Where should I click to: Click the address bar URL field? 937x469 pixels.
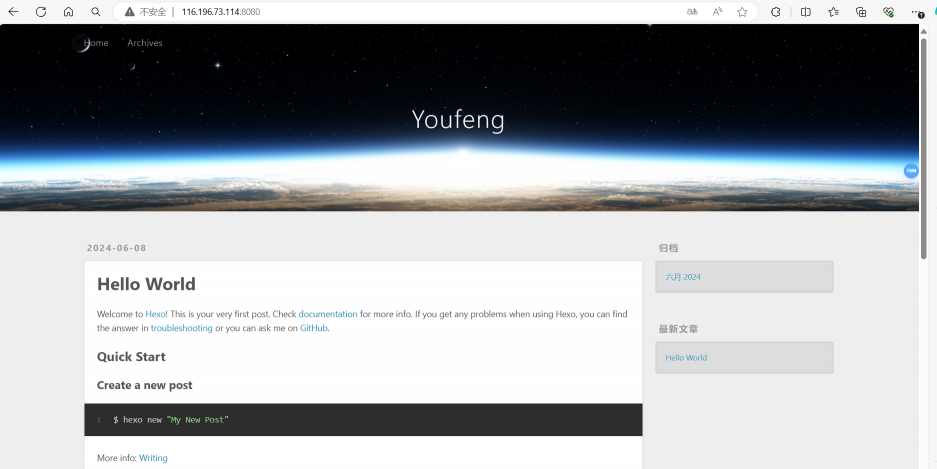click(x=400, y=12)
